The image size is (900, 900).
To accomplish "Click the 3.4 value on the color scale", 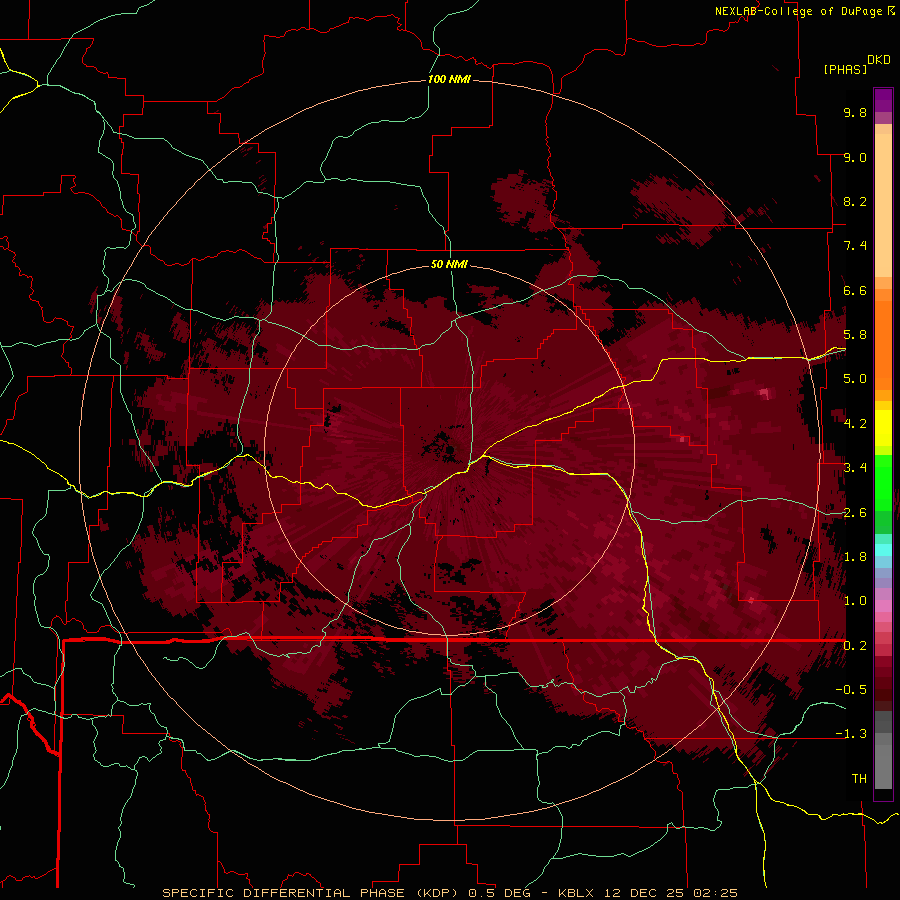I will coord(855,468).
